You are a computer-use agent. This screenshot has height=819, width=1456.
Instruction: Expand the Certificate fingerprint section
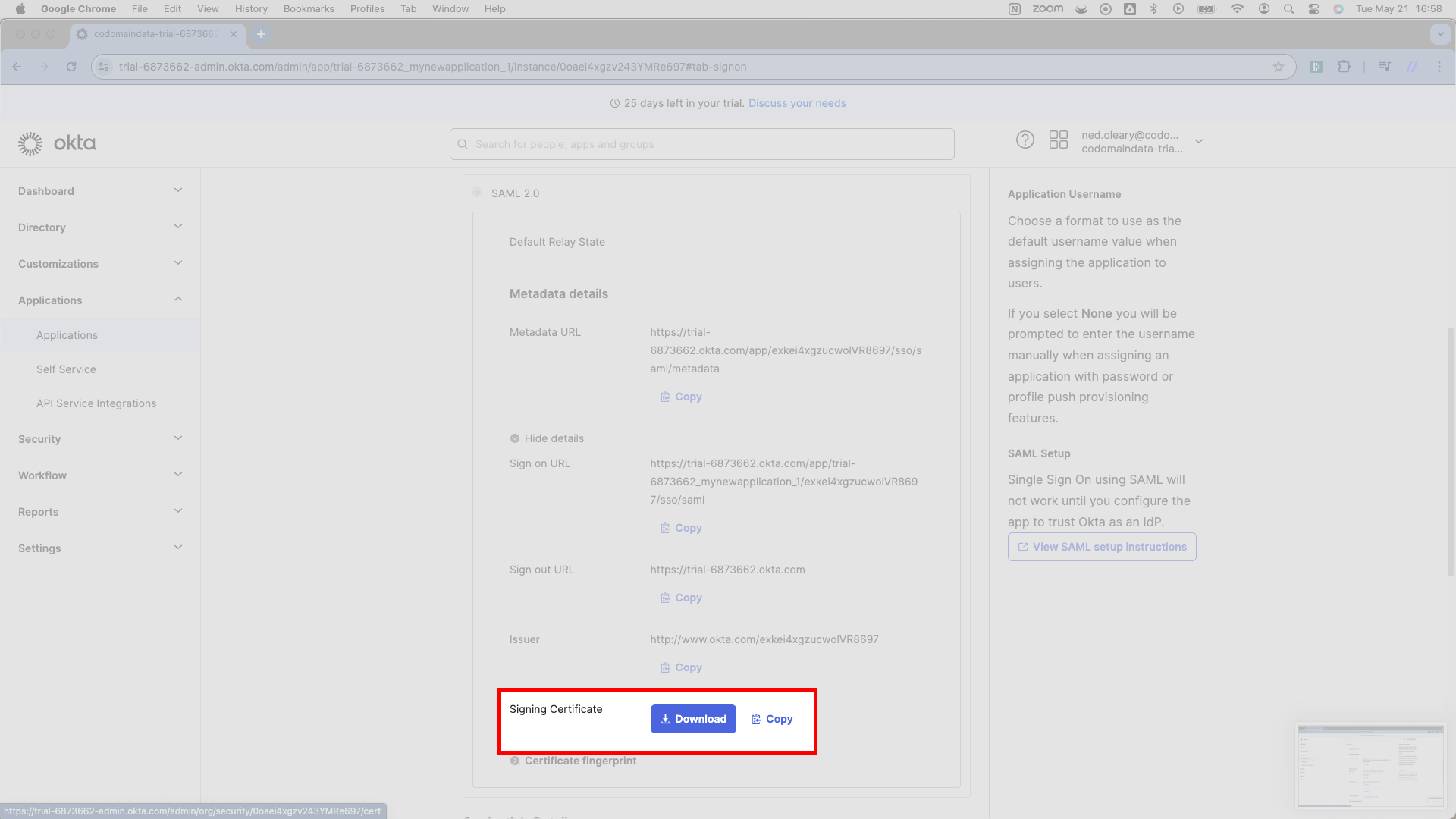pos(573,761)
